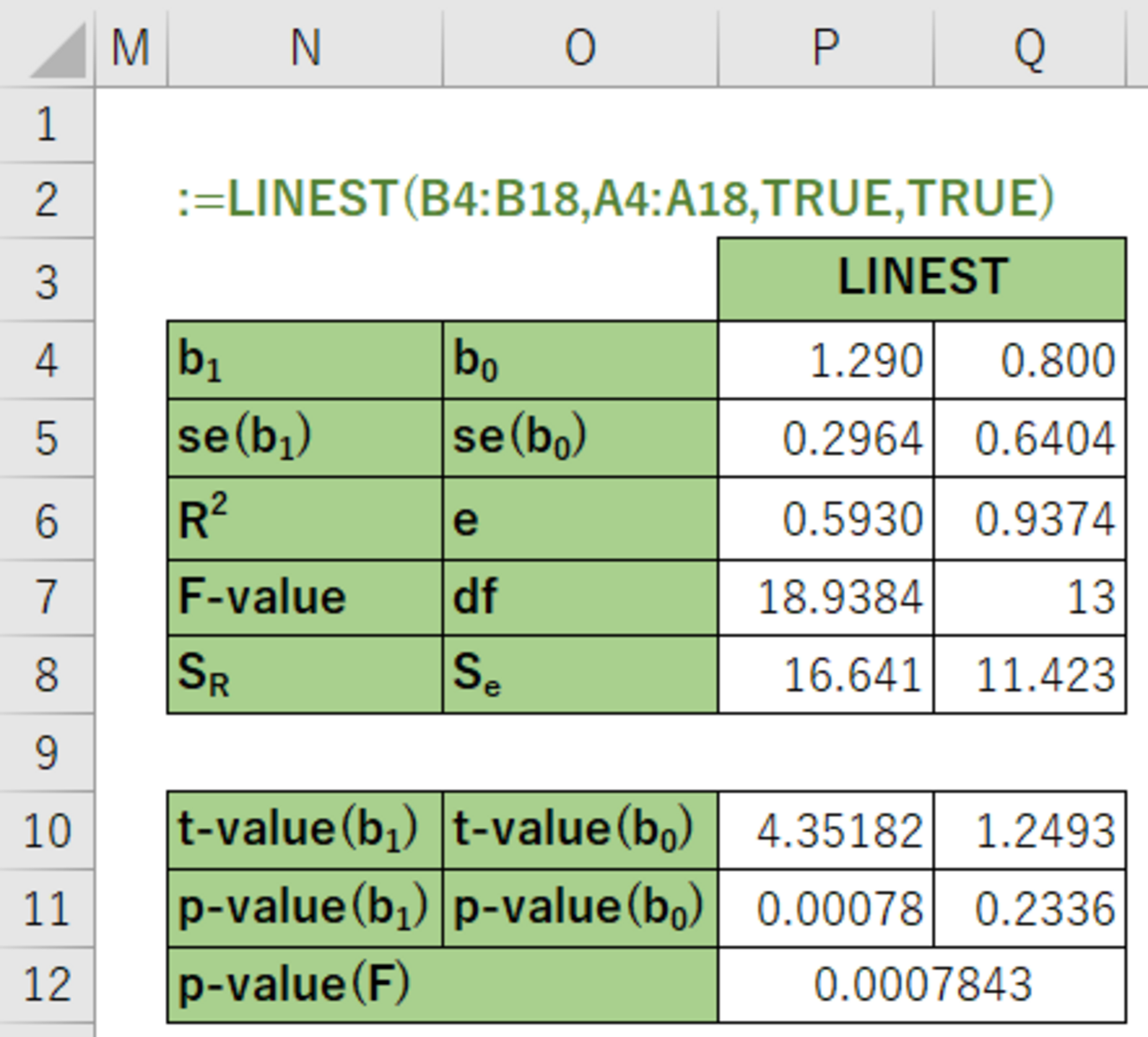Select the F-value 18.9384 cell
This screenshot has width=1148, height=1037.
pyautogui.click(x=826, y=597)
